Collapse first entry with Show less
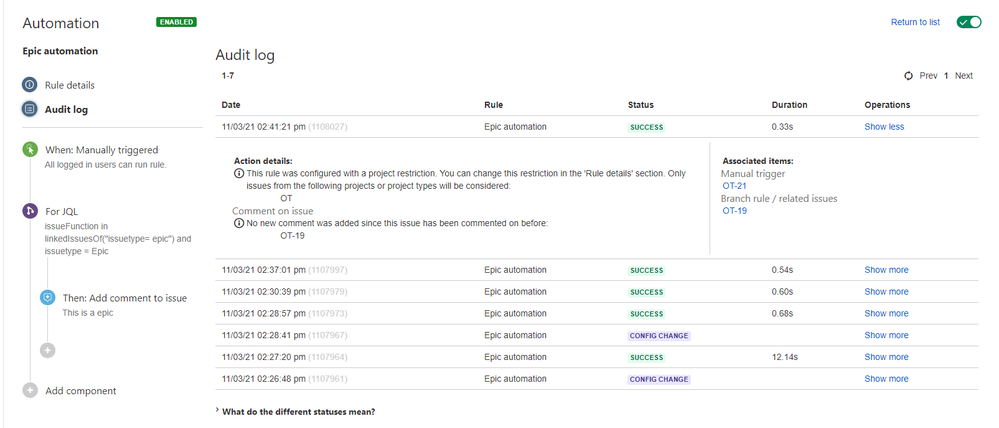This screenshot has height=428, width=999. 884,127
